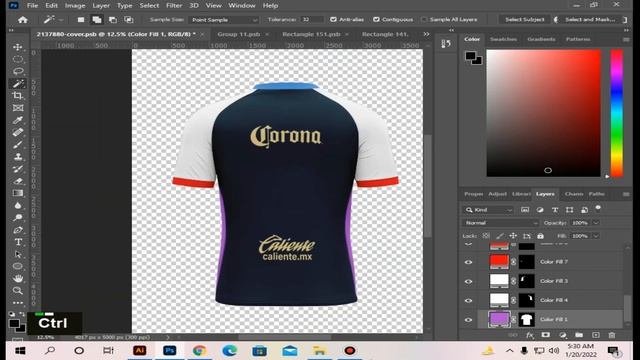Select the Eraser tool
This screenshot has width=640, height=360.
(x=18, y=181)
